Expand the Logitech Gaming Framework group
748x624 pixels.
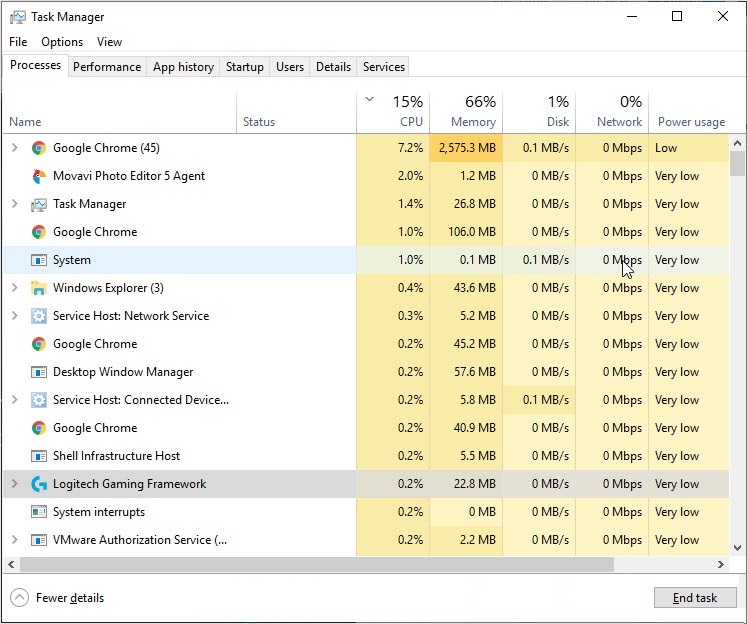[15, 484]
